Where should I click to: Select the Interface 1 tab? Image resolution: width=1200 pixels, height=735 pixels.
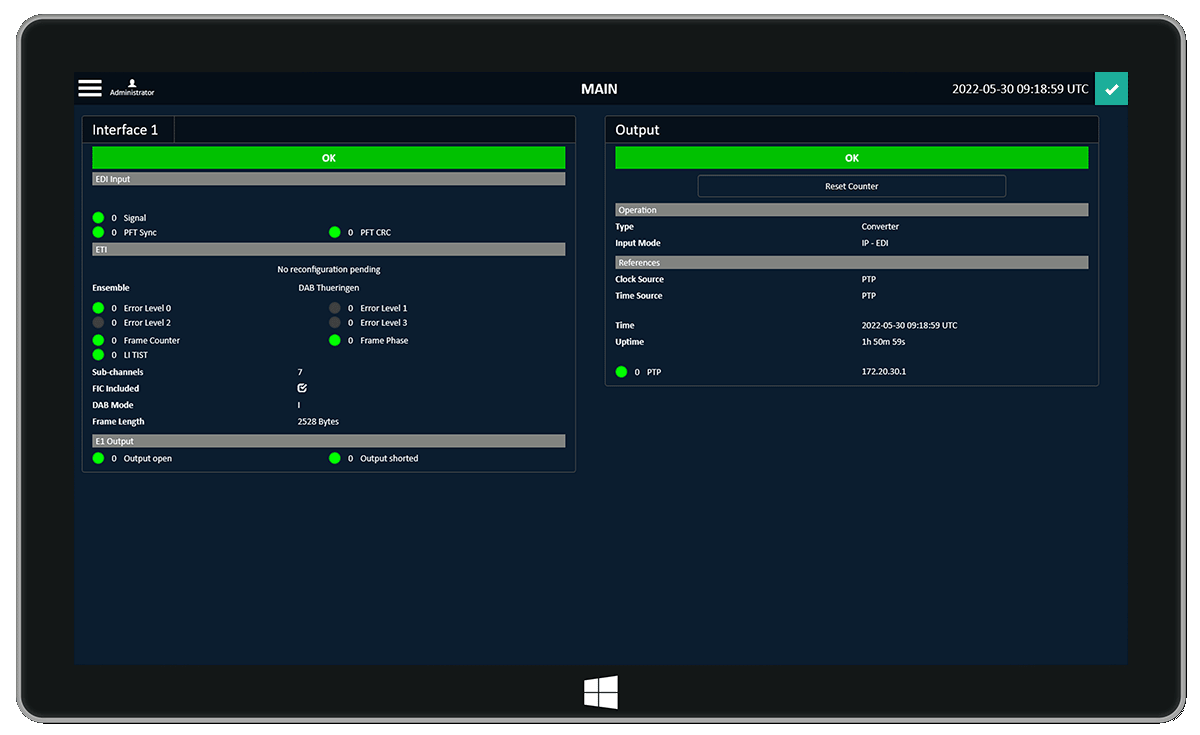(127, 130)
